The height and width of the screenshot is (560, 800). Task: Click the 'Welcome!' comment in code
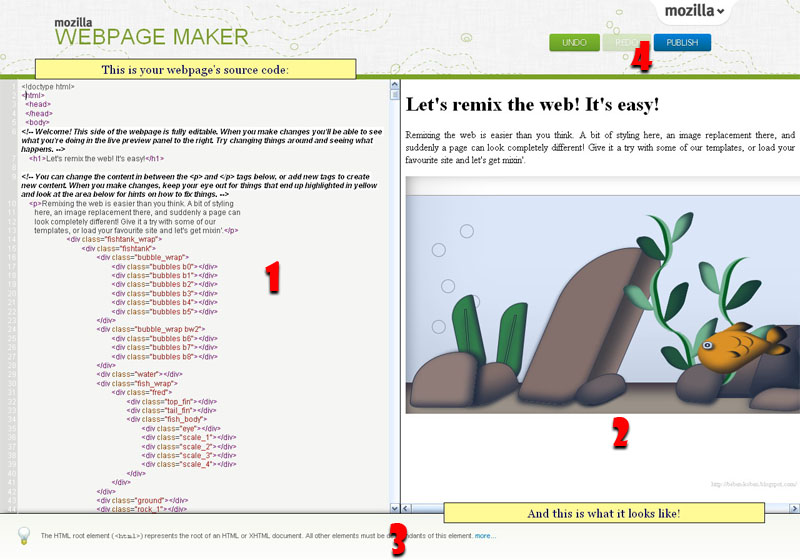tap(202, 140)
